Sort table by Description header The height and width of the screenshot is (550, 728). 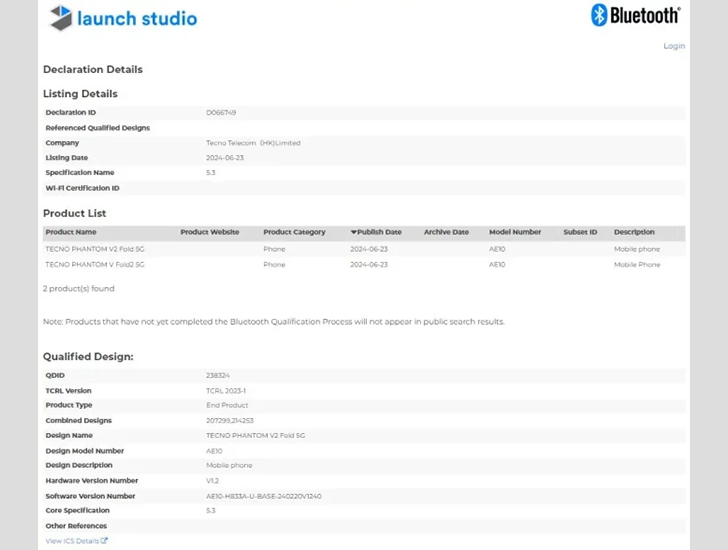[x=634, y=232]
